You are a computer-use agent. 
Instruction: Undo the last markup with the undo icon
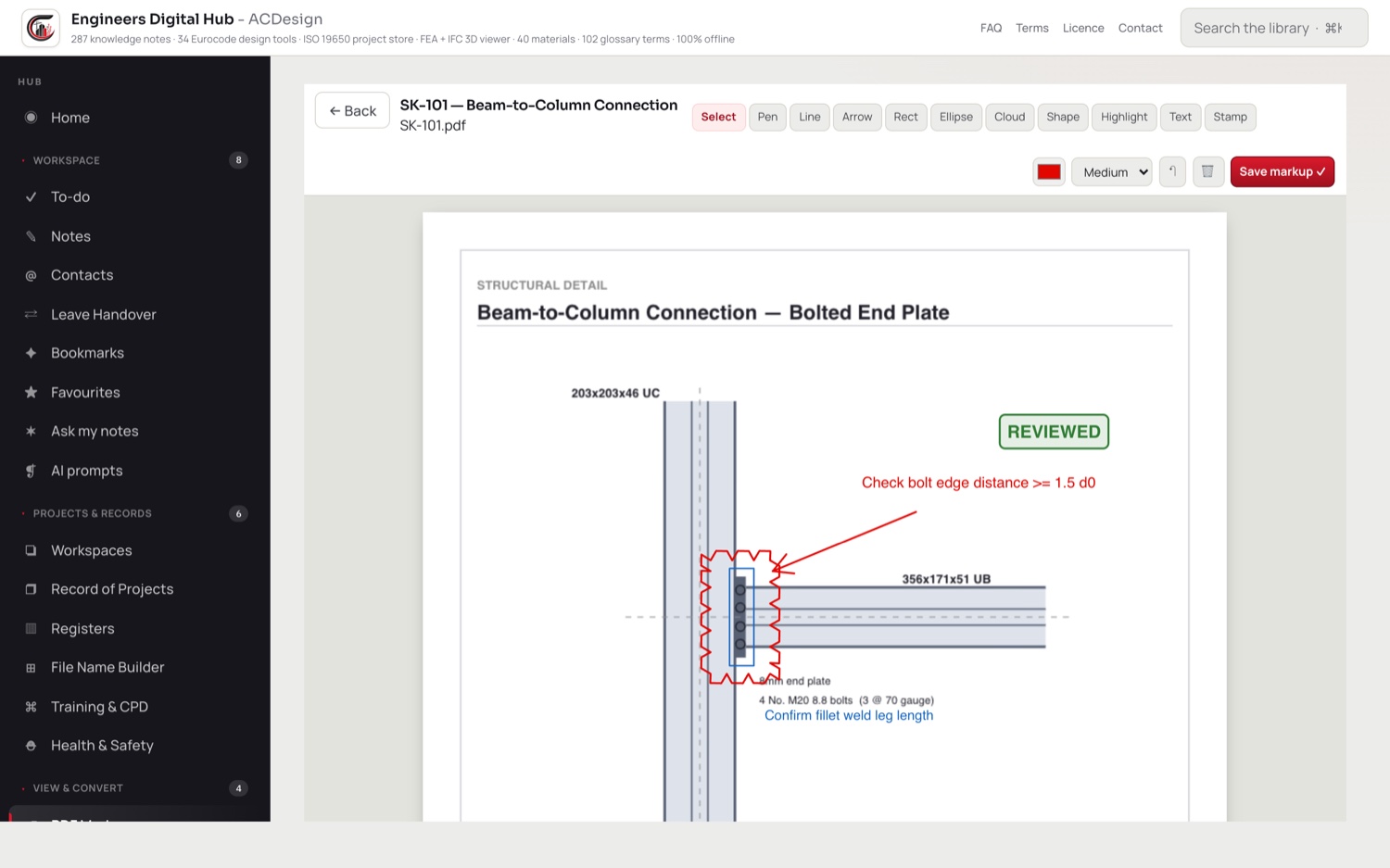coord(1172,171)
